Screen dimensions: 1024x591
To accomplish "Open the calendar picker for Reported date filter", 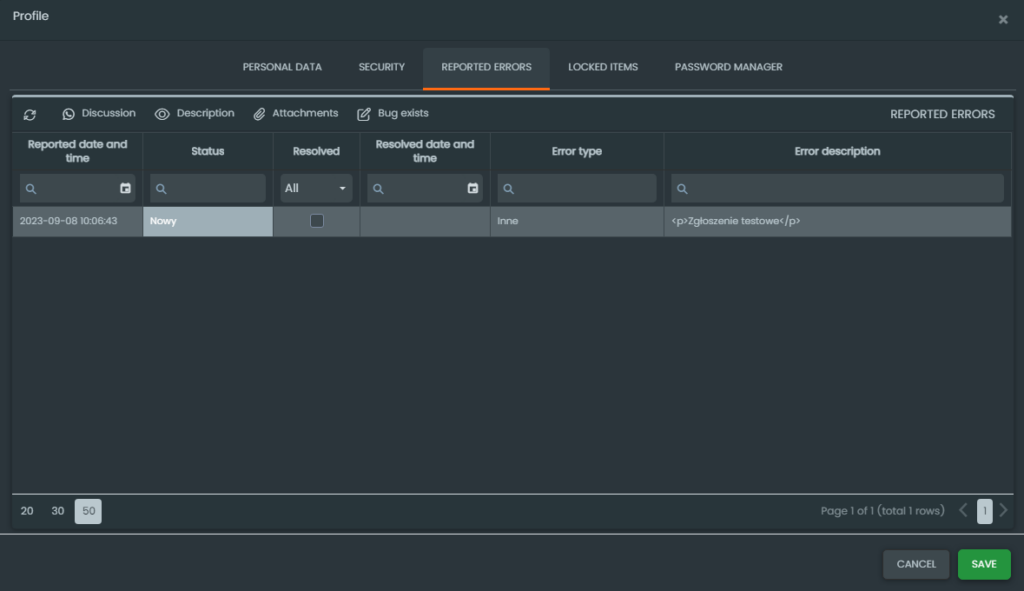I will click(125, 188).
